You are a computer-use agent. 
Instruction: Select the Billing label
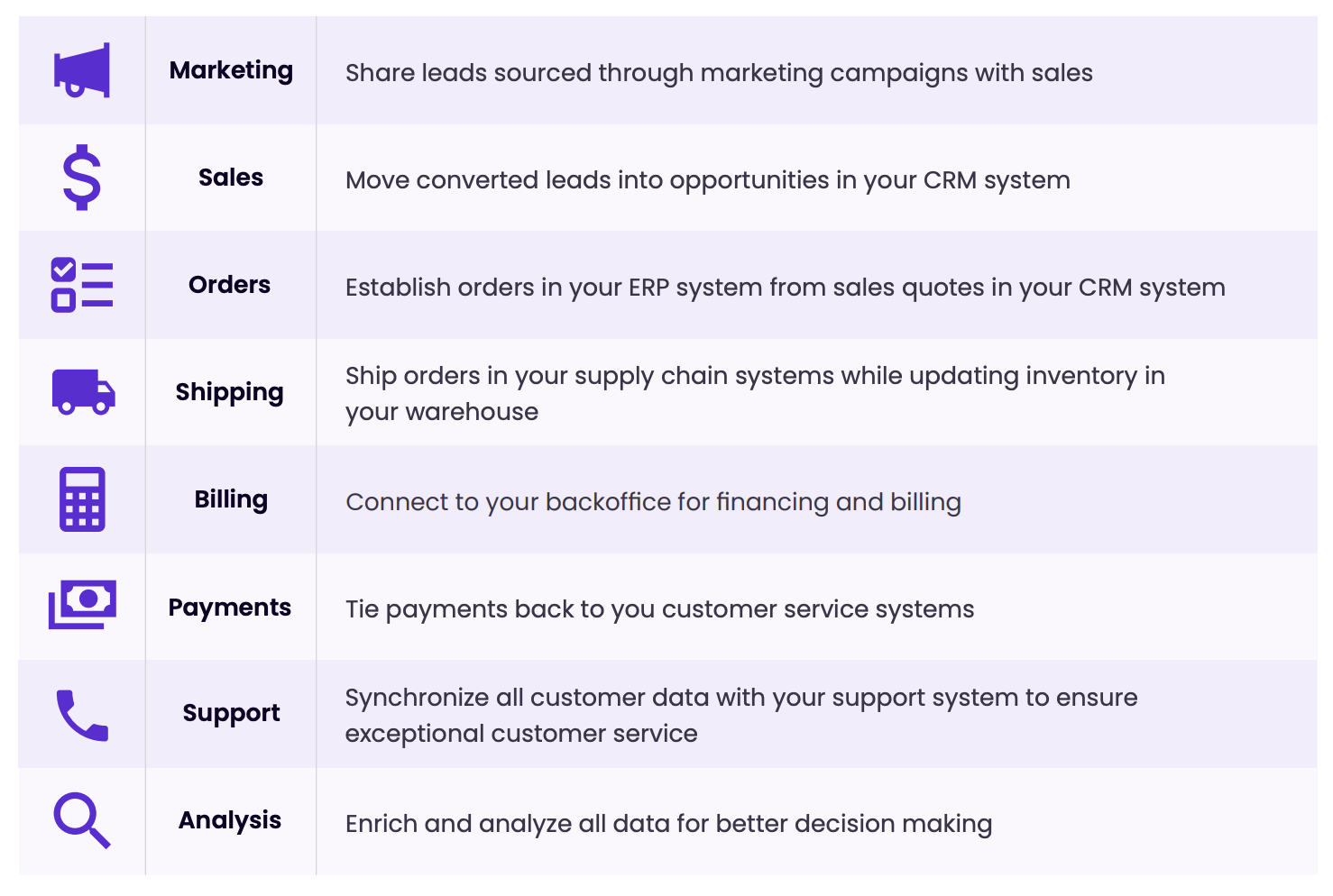[231, 499]
